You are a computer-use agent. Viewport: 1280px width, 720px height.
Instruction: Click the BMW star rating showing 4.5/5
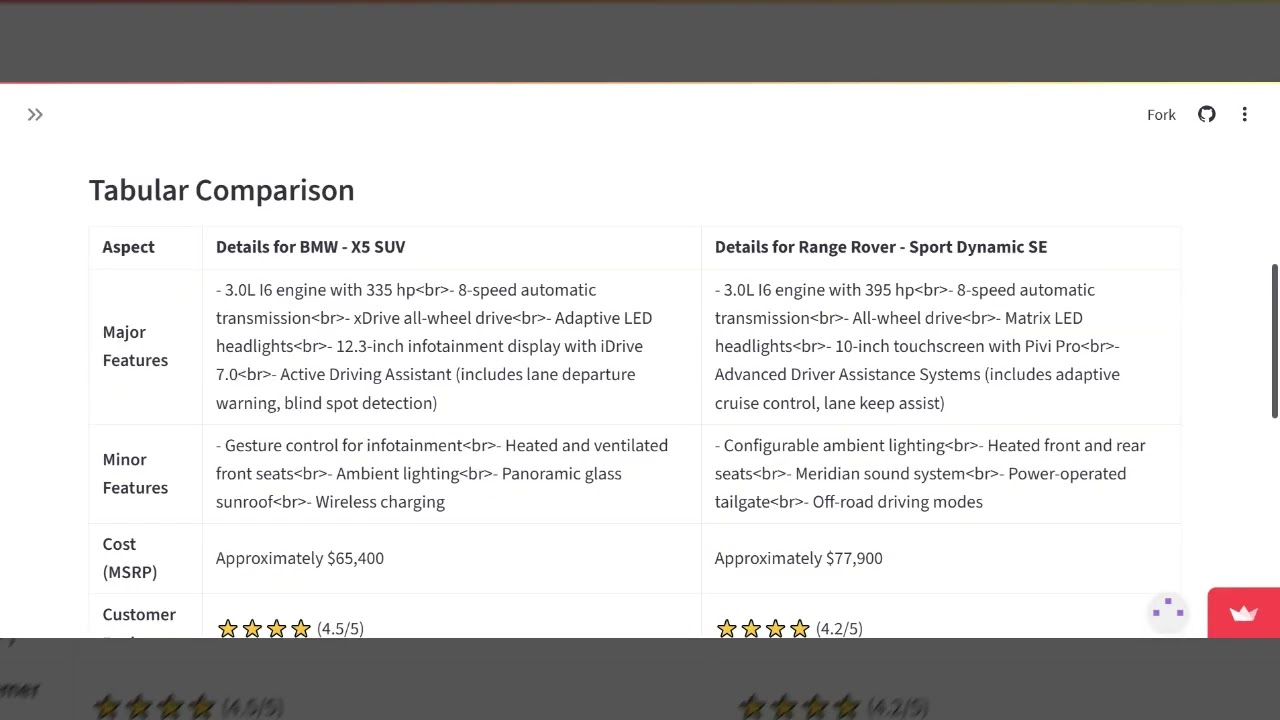coord(290,628)
